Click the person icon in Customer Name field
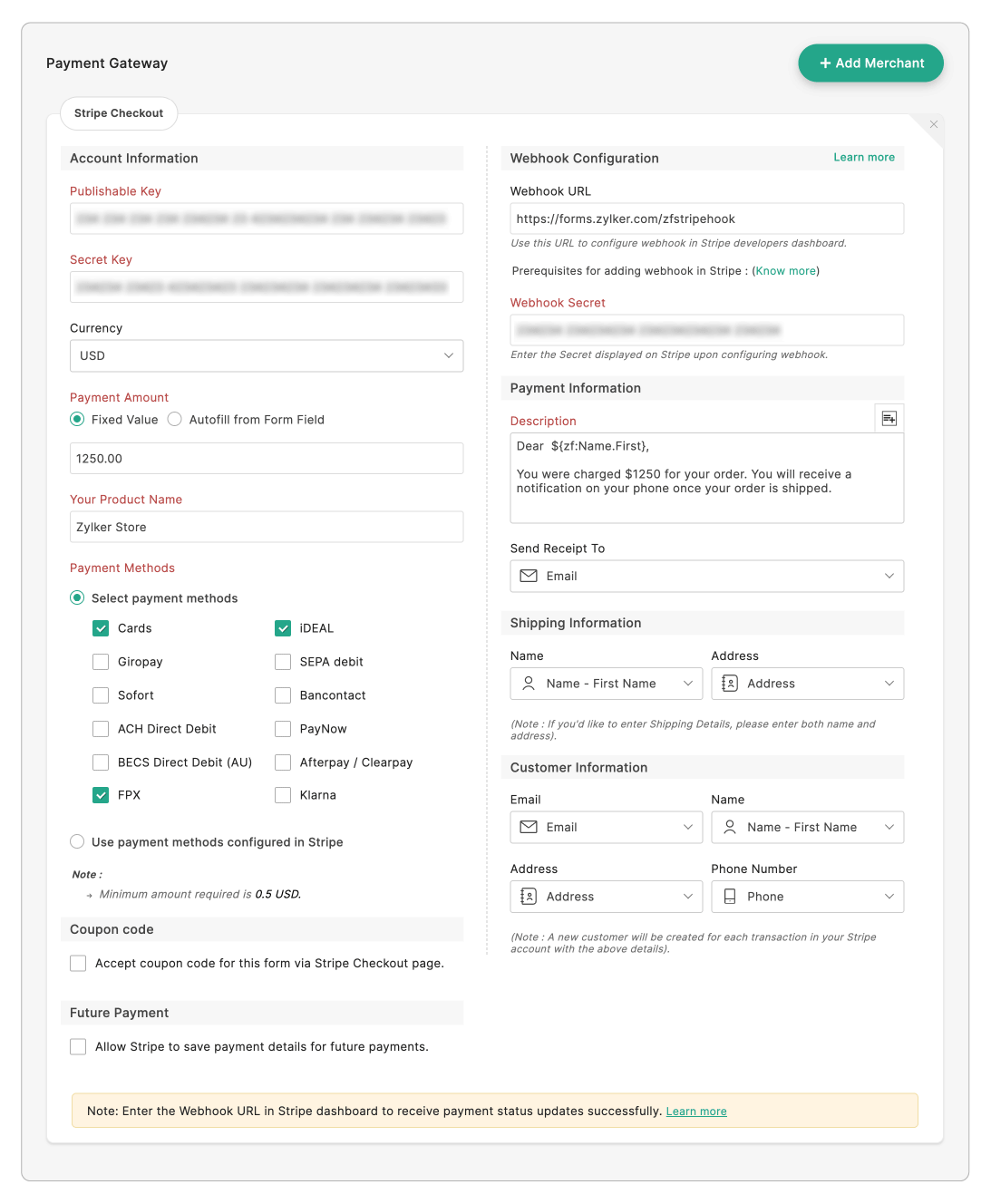The width and height of the screenshot is (991, 1204). (730, 827)
